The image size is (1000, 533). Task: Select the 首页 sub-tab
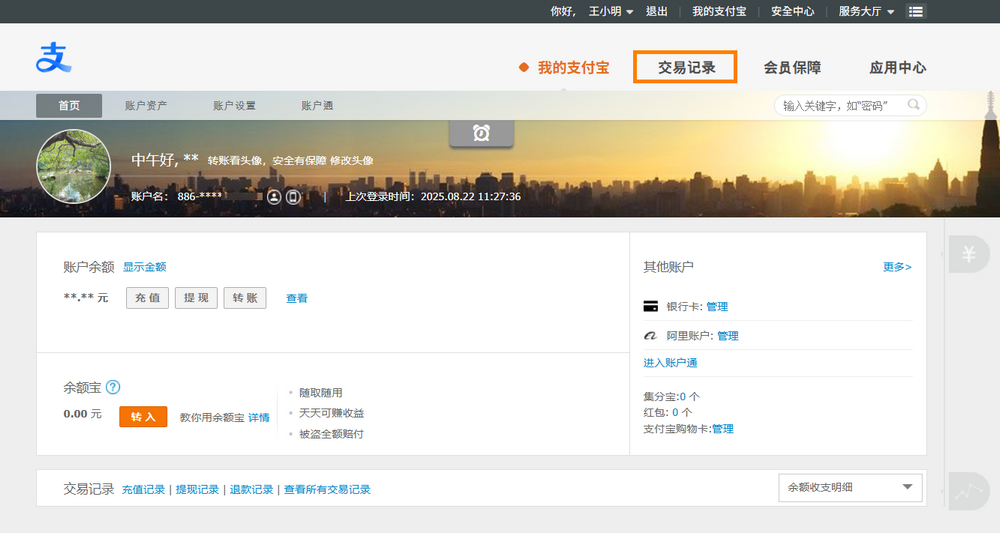point(69,106)
